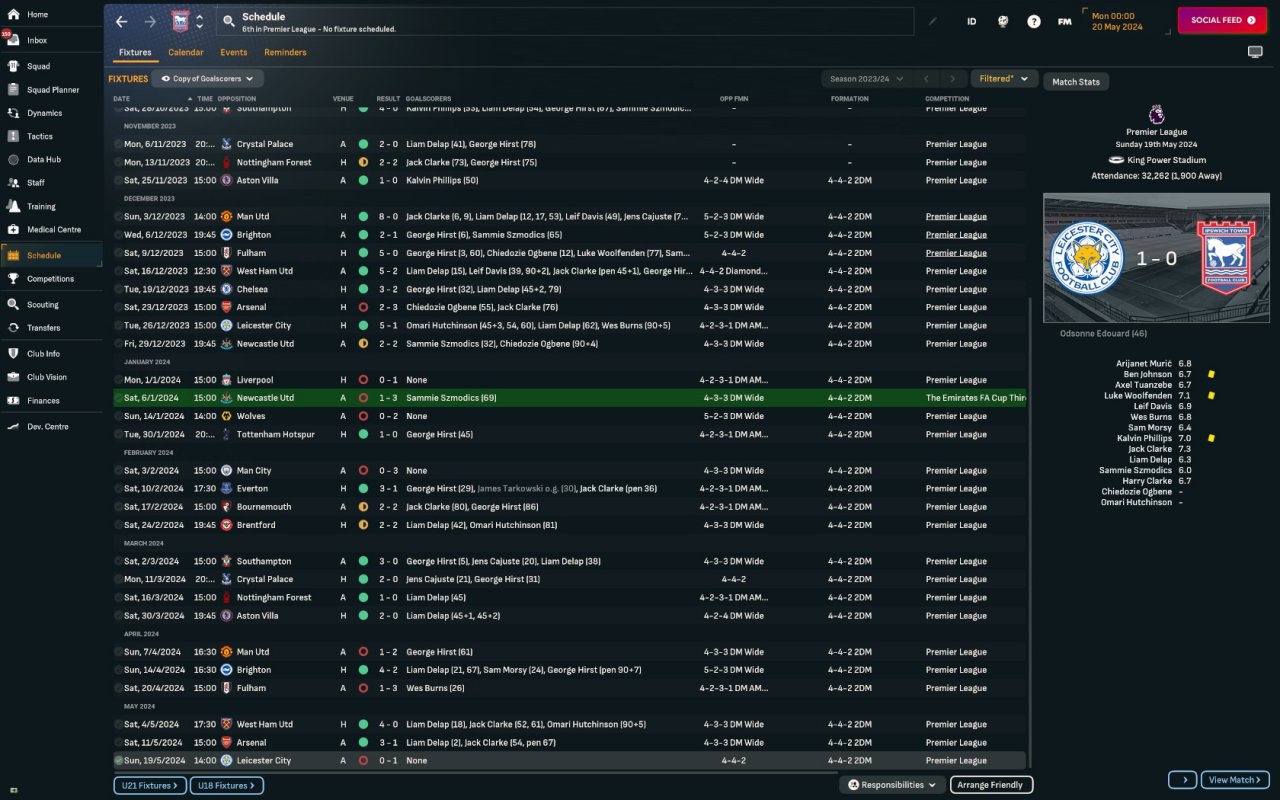
Task: Open the world globe icon in top bar
Action: coord(1003,21)
